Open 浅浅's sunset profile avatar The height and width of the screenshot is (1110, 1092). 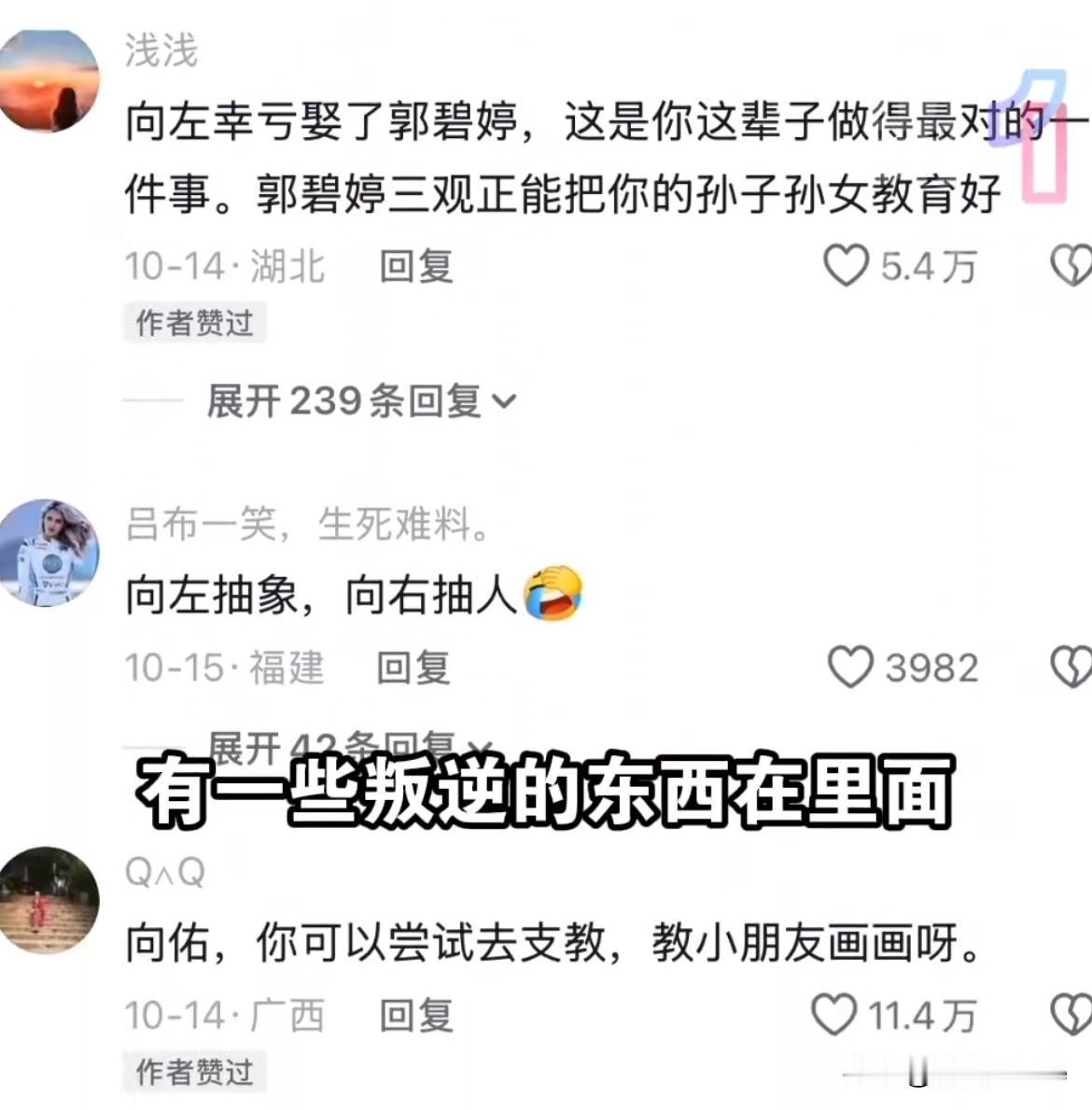(48, 80)
